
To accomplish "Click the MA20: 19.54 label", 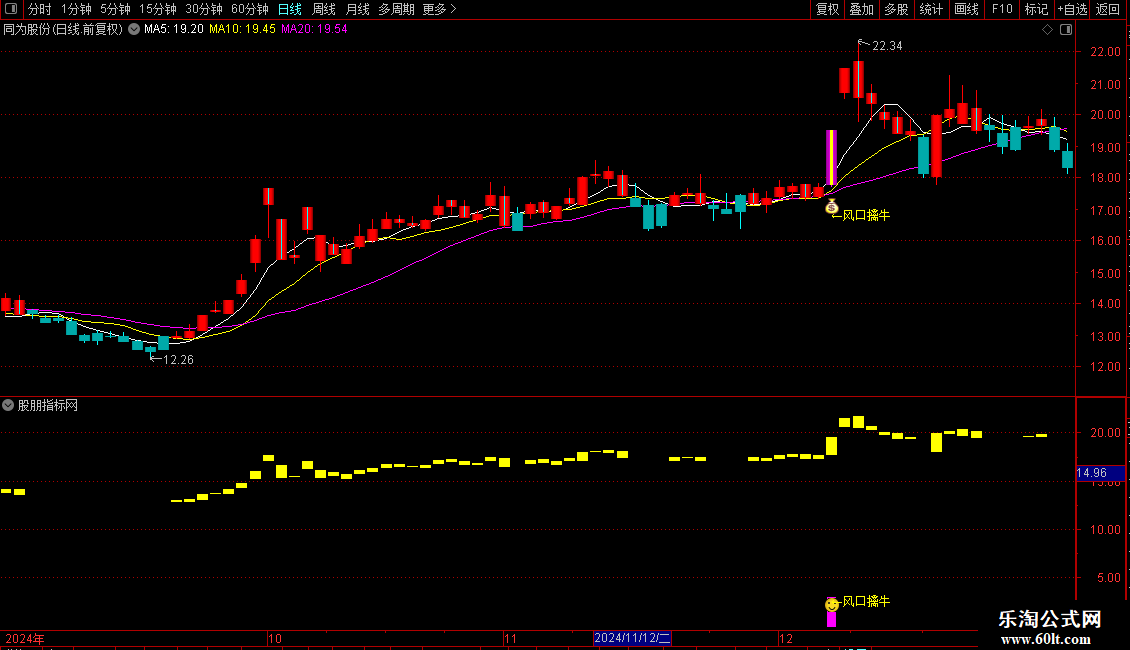I will click(314, 30).
